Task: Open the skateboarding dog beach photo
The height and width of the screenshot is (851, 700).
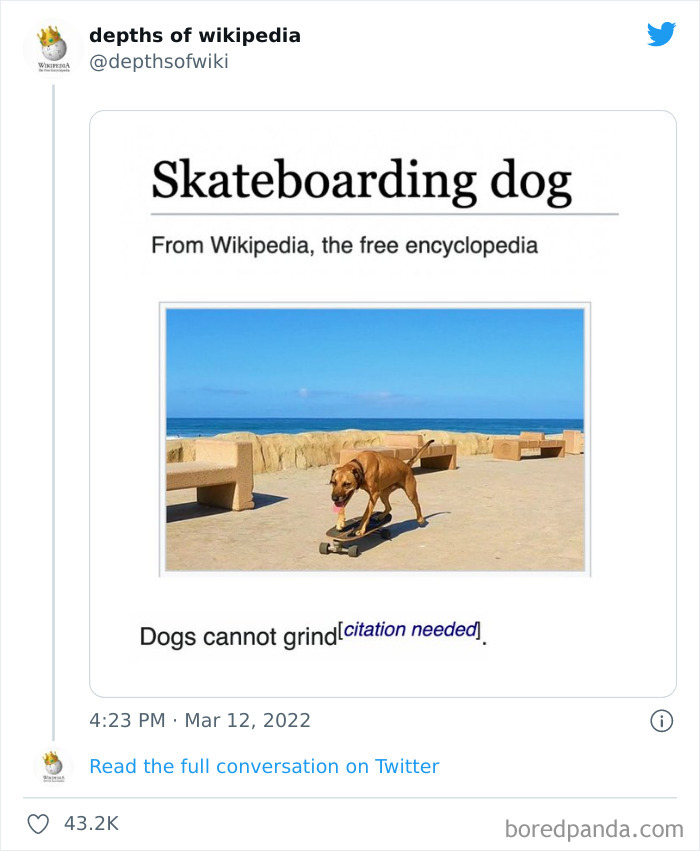Action: [375, 439]
